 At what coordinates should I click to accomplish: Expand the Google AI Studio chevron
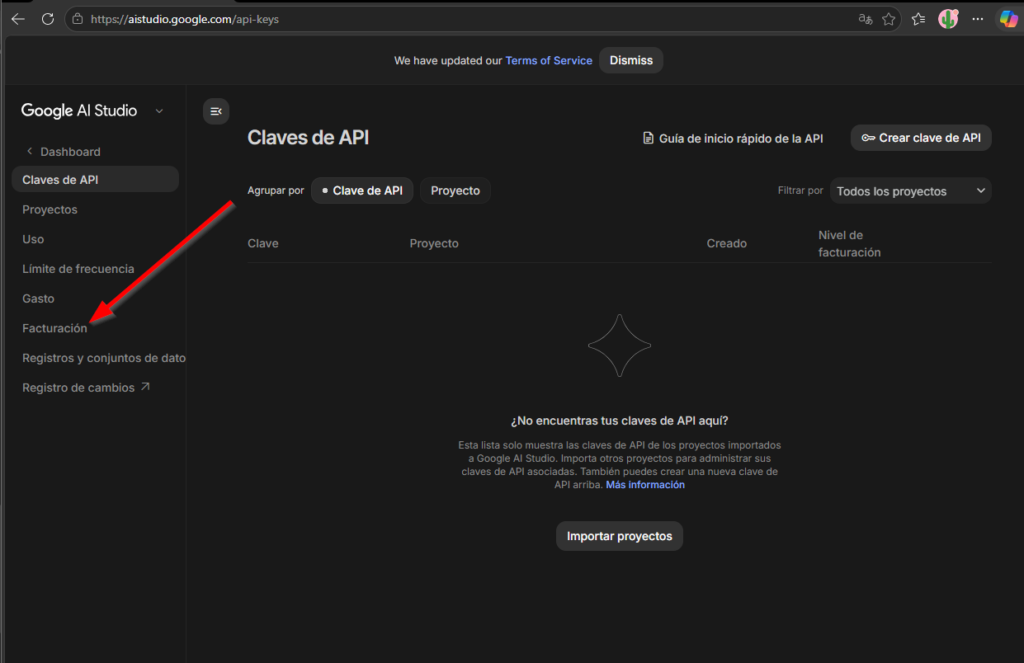click(159, 111)
